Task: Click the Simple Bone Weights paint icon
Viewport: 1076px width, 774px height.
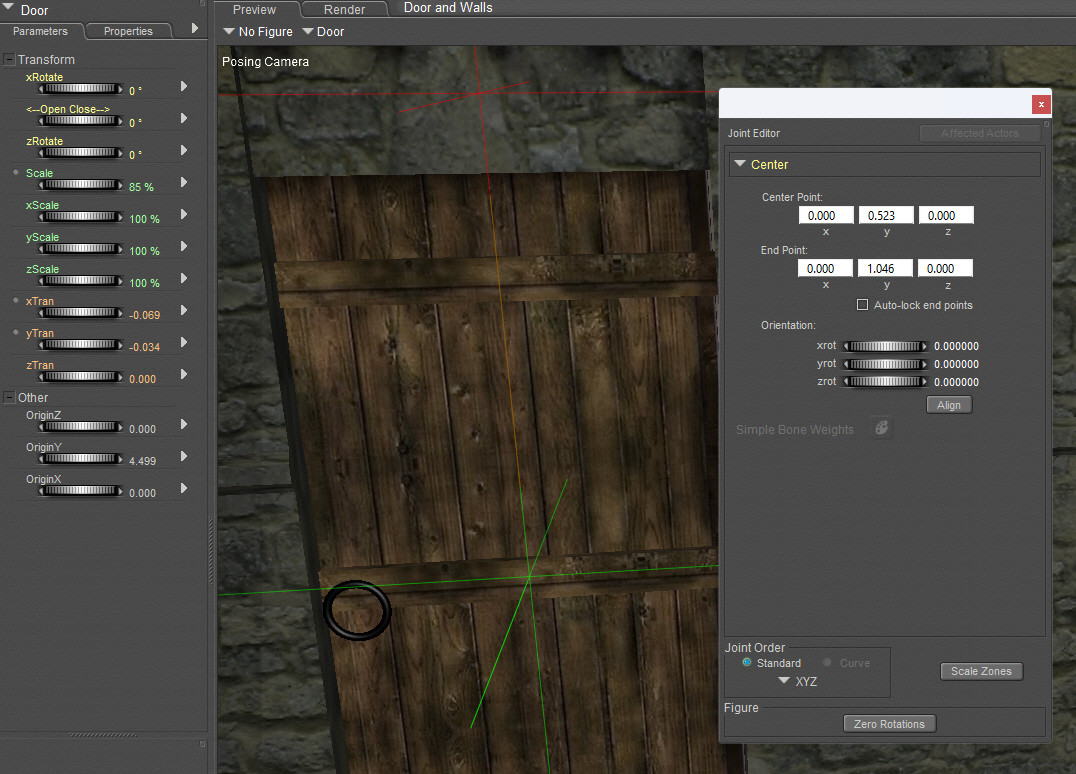Action: [882, 428]
